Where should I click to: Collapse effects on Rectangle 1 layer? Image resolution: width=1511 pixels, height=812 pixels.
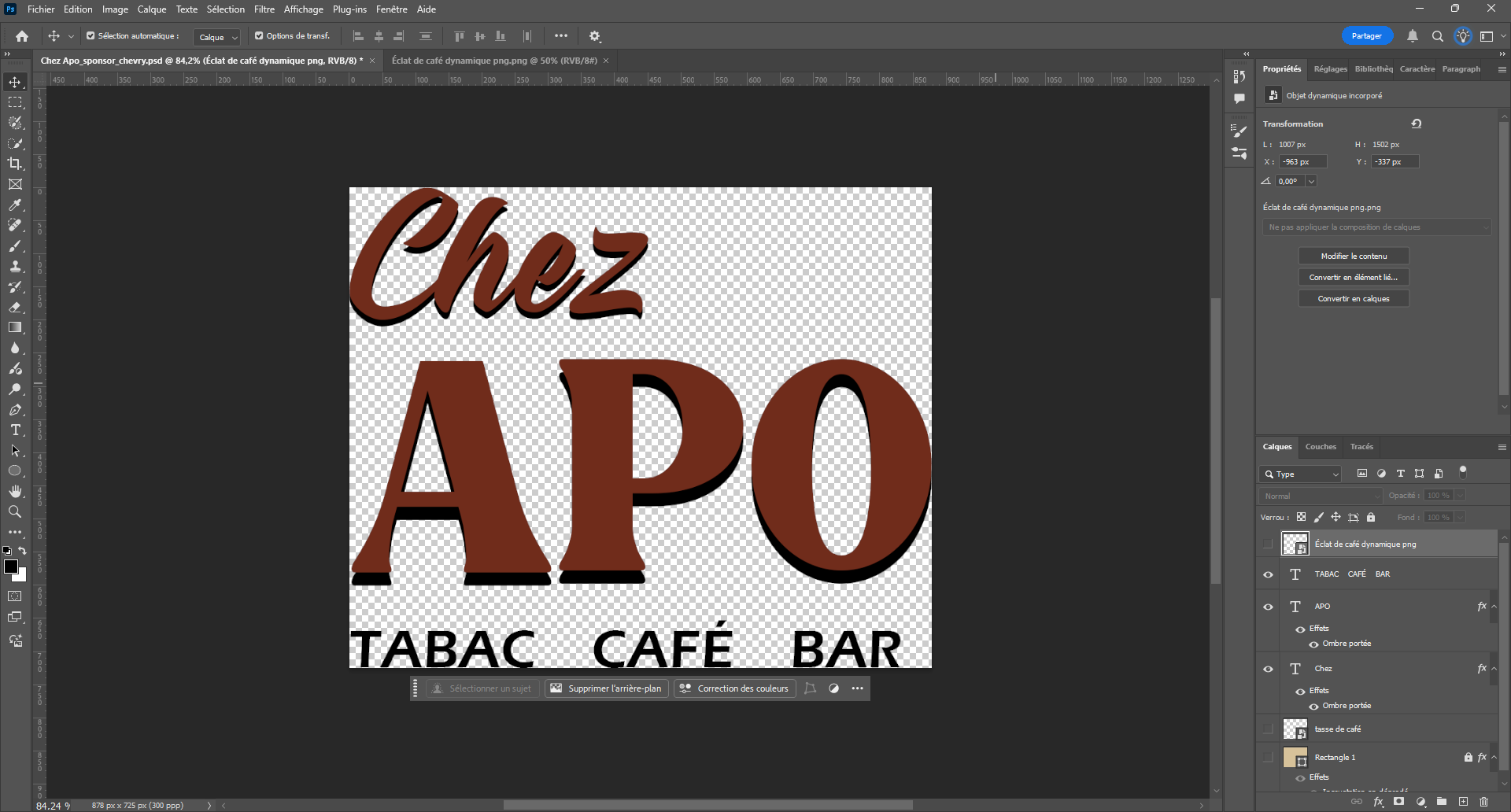[1494, 757]
